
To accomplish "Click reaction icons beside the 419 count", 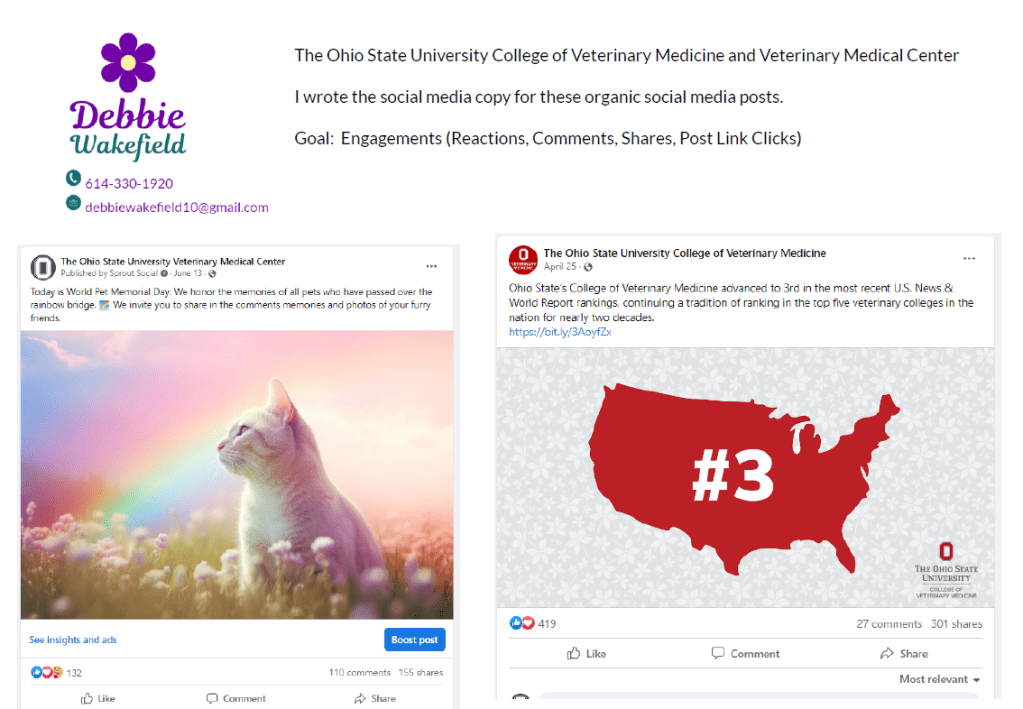I will (x=522, y=623).
